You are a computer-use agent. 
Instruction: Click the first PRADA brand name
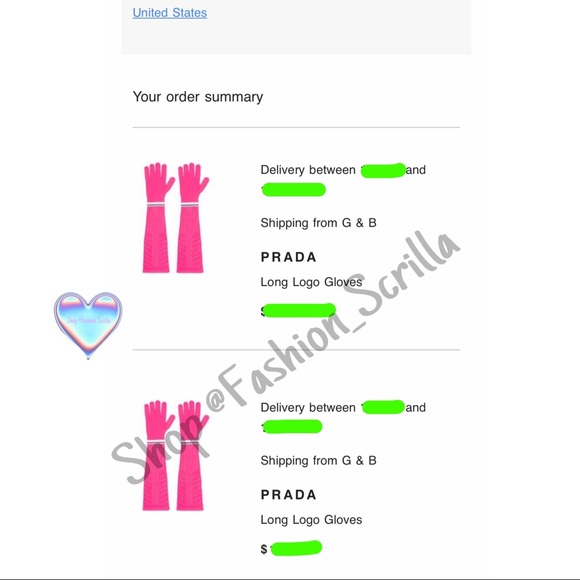(x=289, y=257)
